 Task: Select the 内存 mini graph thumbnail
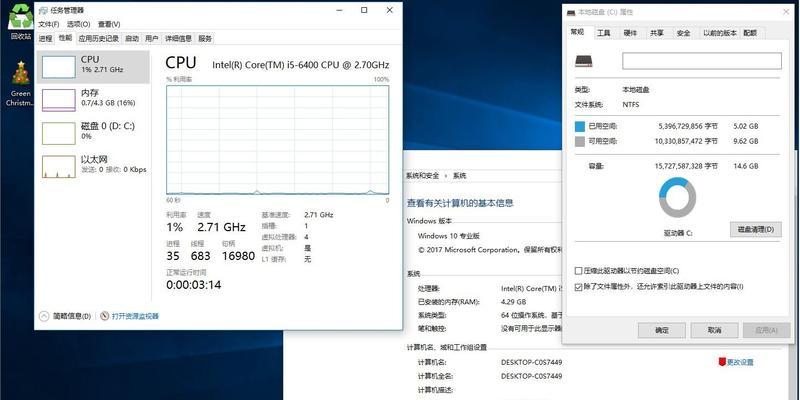click(58, 100)
